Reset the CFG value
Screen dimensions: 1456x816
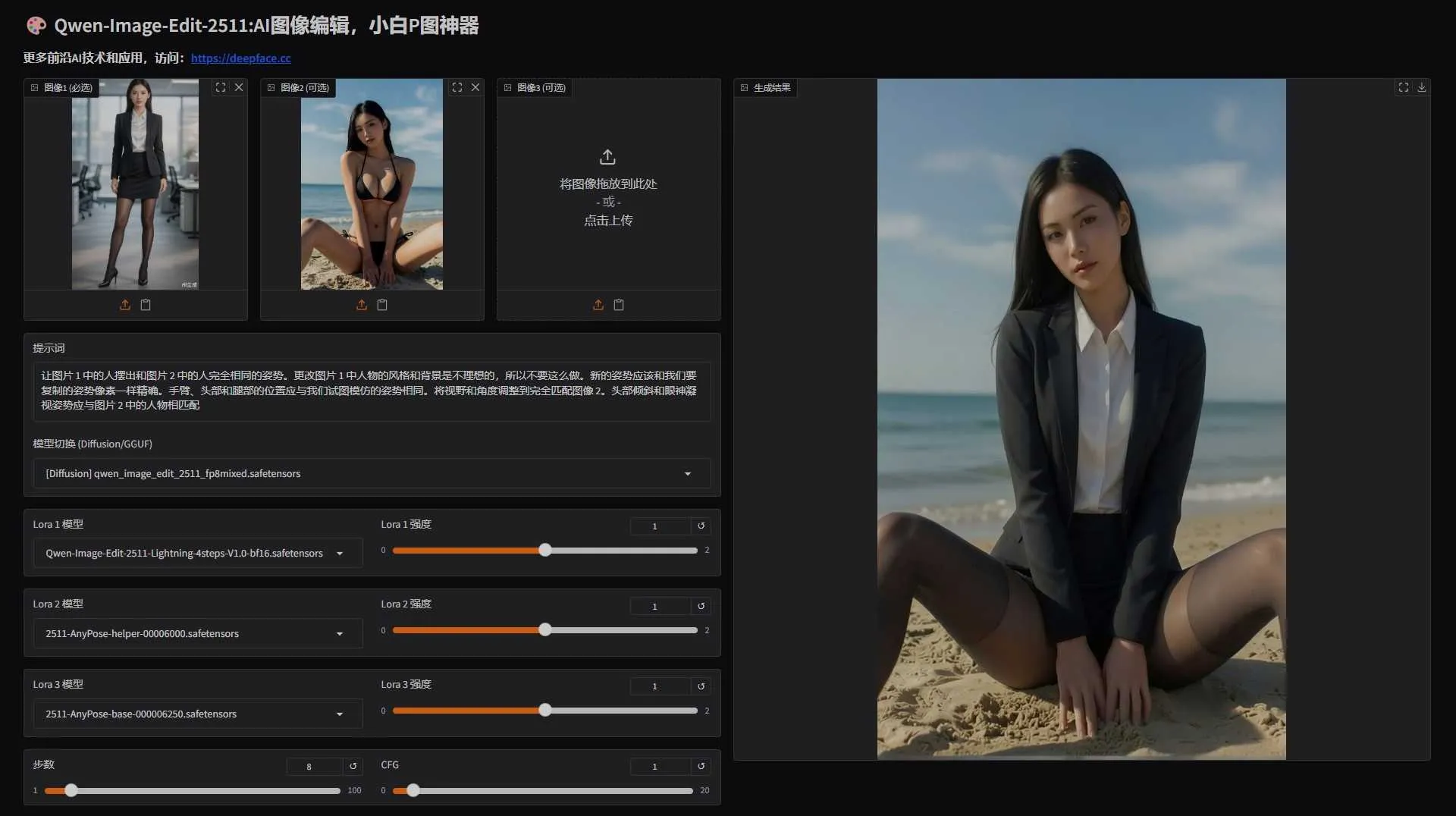[701, 767]
